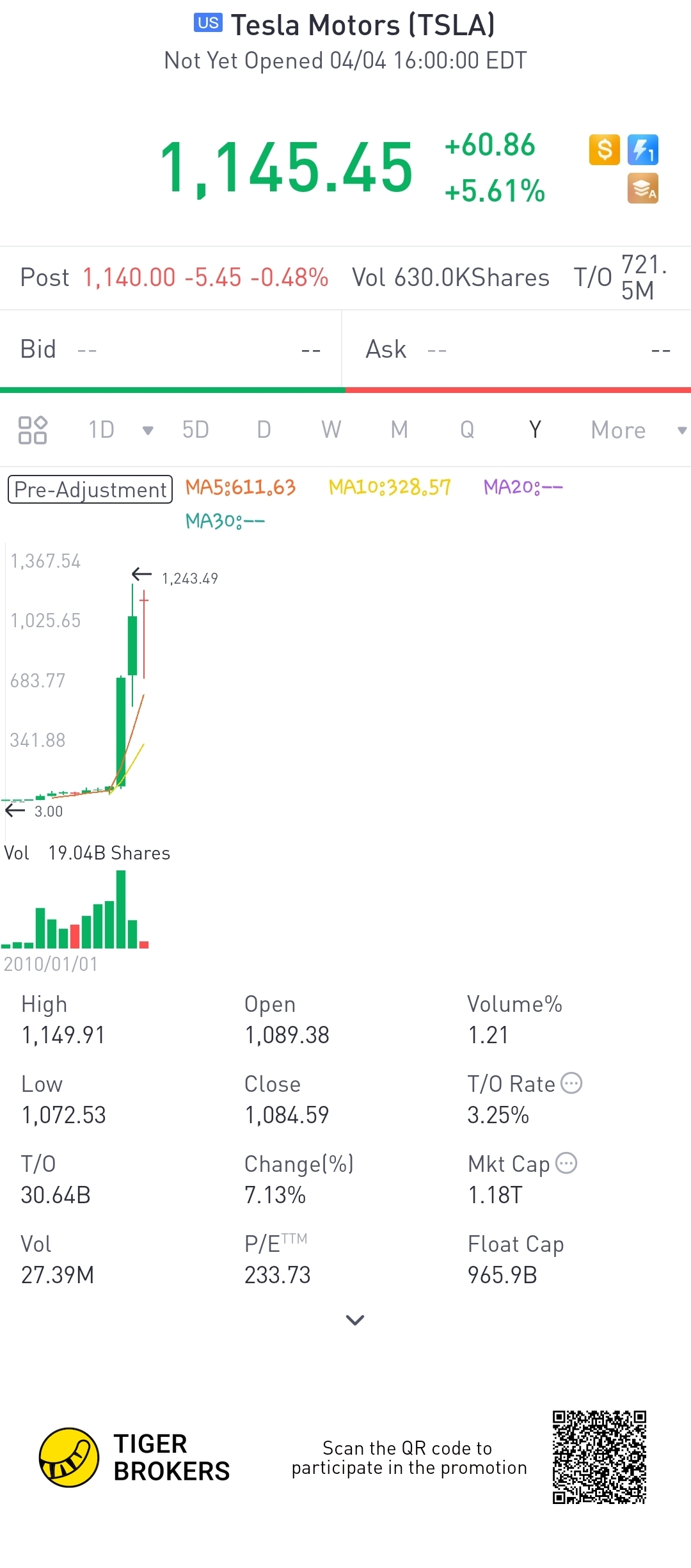Tap the Post market price 1,140.00
Screen dimensions: 691x1568
[129, 278]
